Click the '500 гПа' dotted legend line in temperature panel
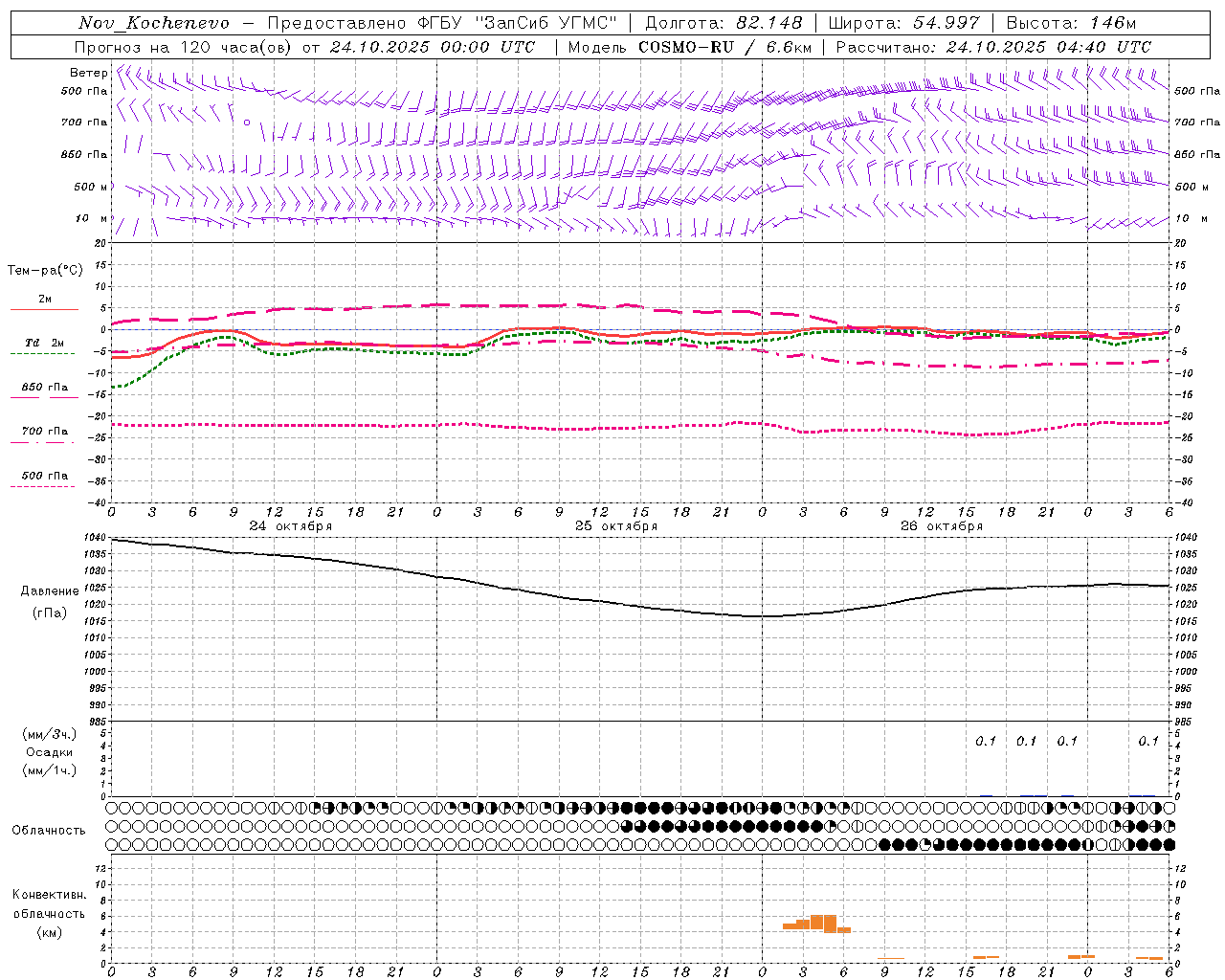This screenshot has height=980, width=1225. [42, 486]
